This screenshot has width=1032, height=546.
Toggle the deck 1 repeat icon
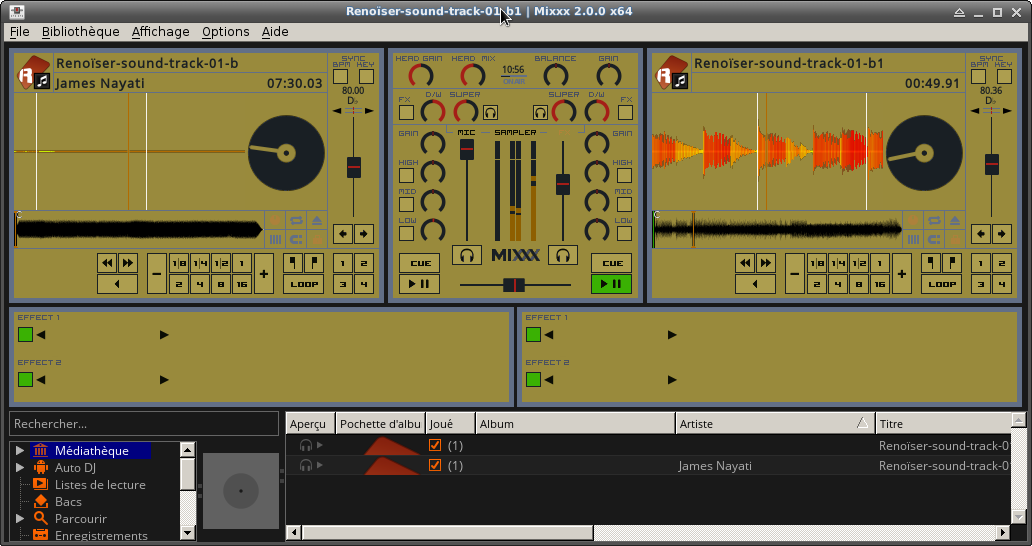point(296,220)
